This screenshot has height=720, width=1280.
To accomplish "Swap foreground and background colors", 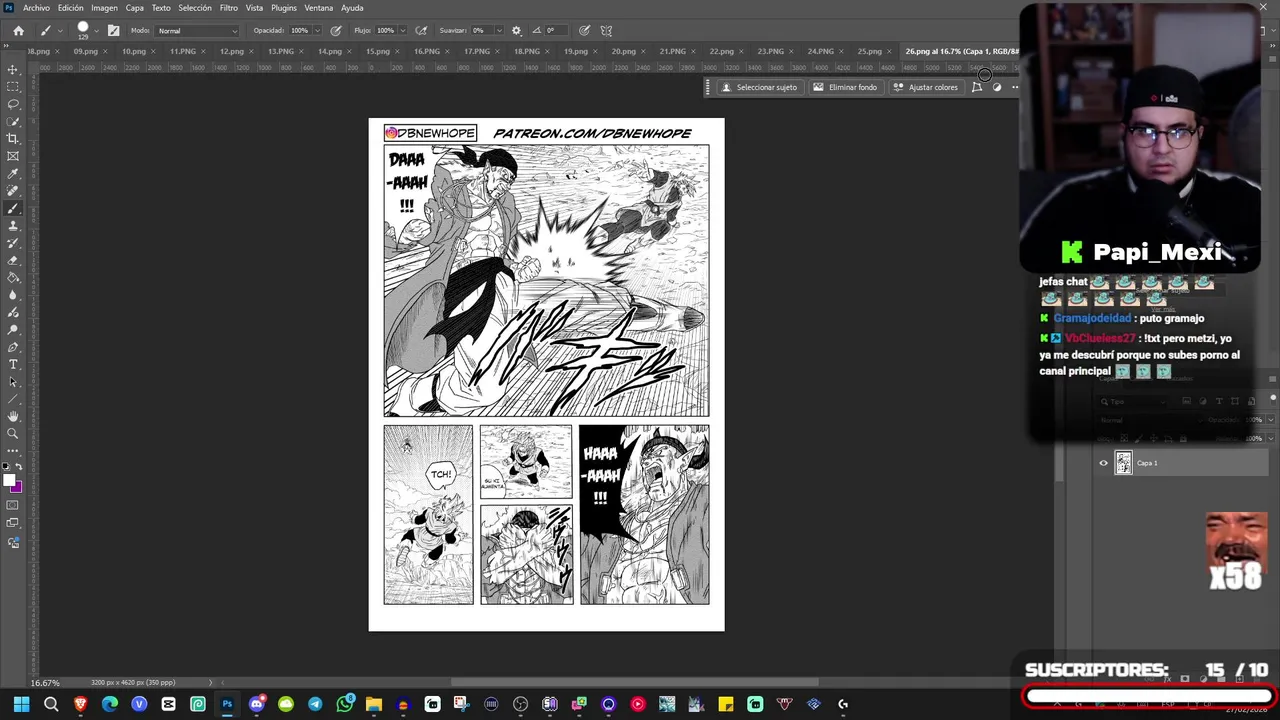I will [x=19, y=467].
